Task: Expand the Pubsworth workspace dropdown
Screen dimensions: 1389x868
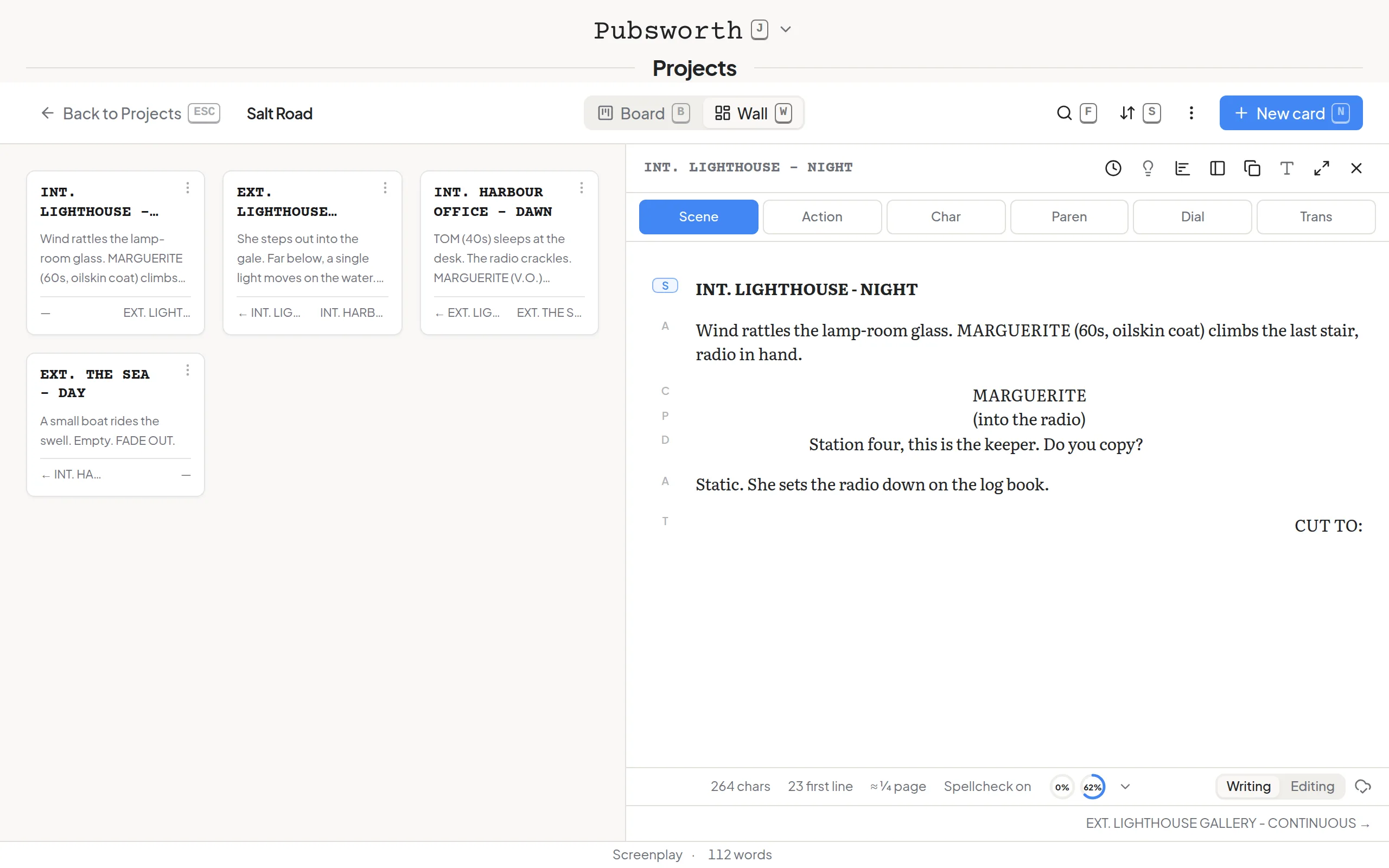Action: pyautogui.click(x=786, y=30)
